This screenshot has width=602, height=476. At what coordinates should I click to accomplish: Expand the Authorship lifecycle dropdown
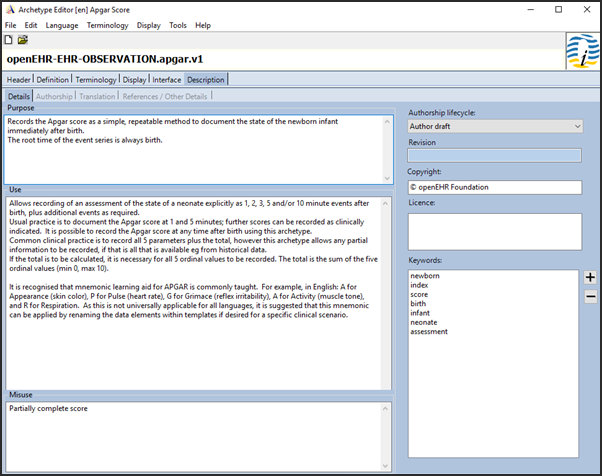(x=495, y=126)
